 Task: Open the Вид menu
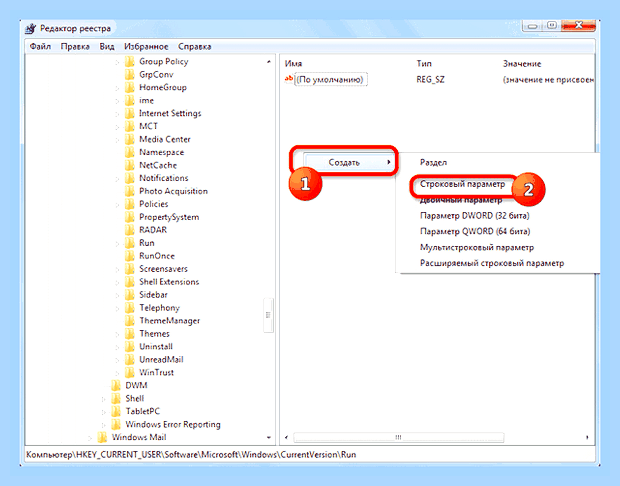[107, 47]
